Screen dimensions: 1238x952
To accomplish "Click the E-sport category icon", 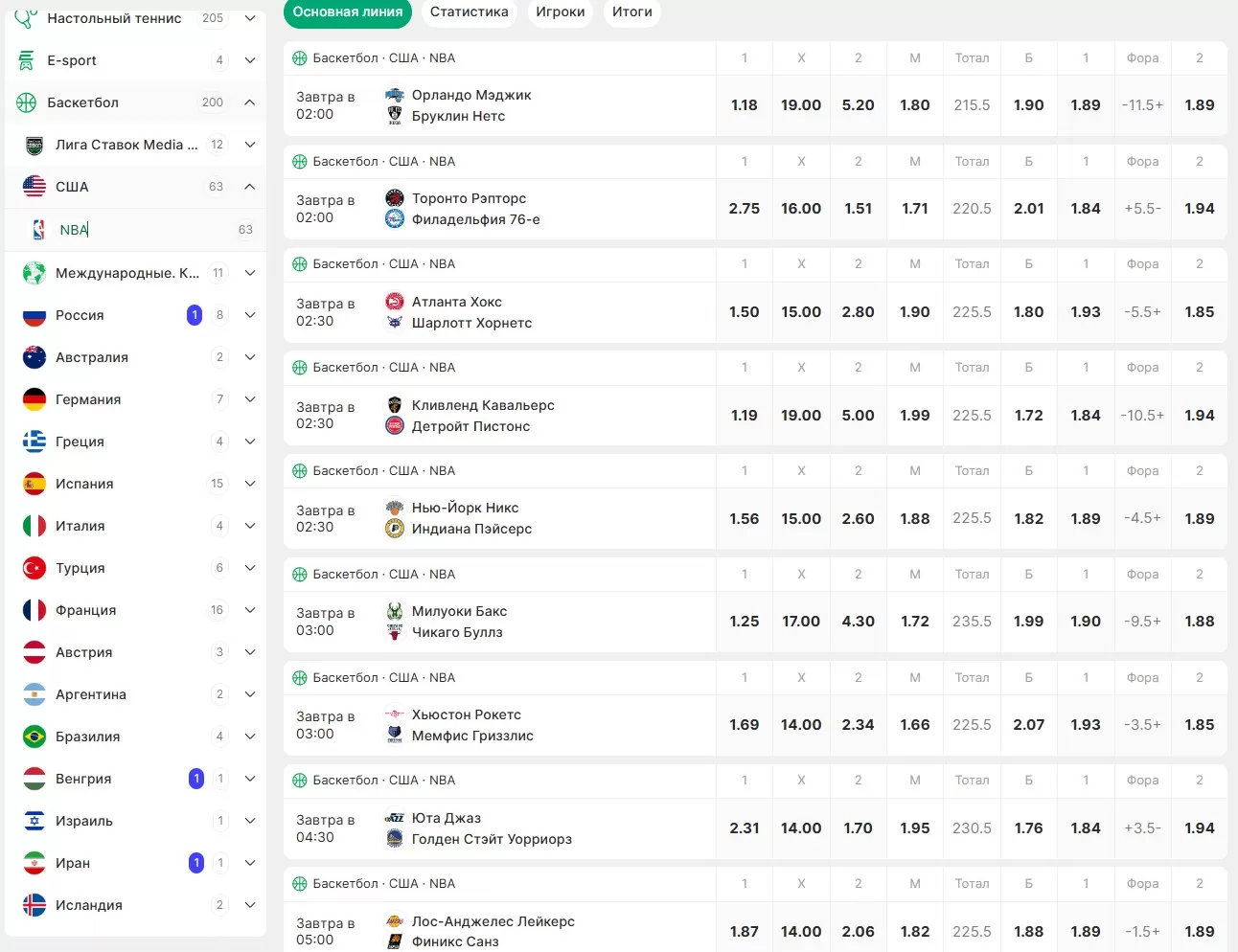I will click(x=26, y=60).
